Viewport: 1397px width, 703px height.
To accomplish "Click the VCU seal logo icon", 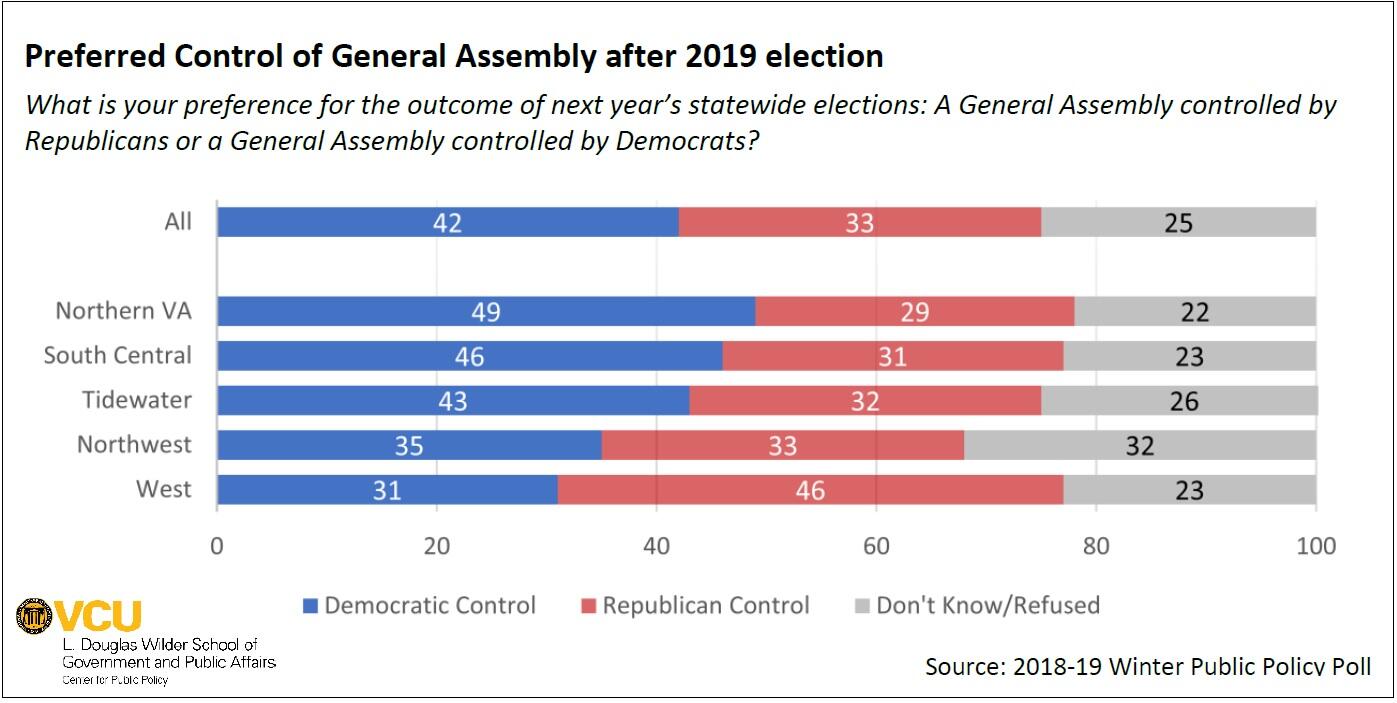I will click(34, 616).
